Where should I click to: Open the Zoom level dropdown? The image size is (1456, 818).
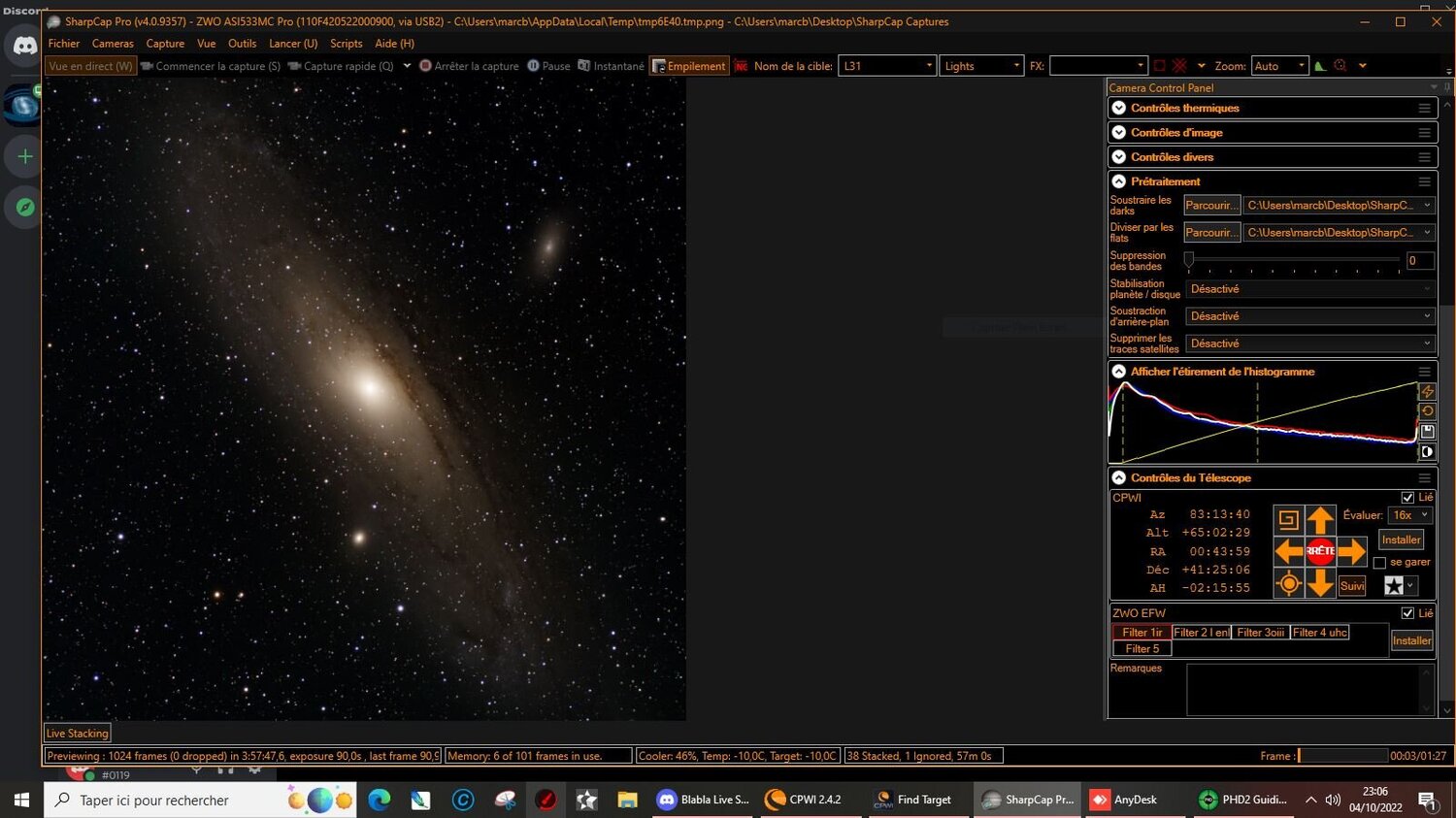coord(1280,66)
